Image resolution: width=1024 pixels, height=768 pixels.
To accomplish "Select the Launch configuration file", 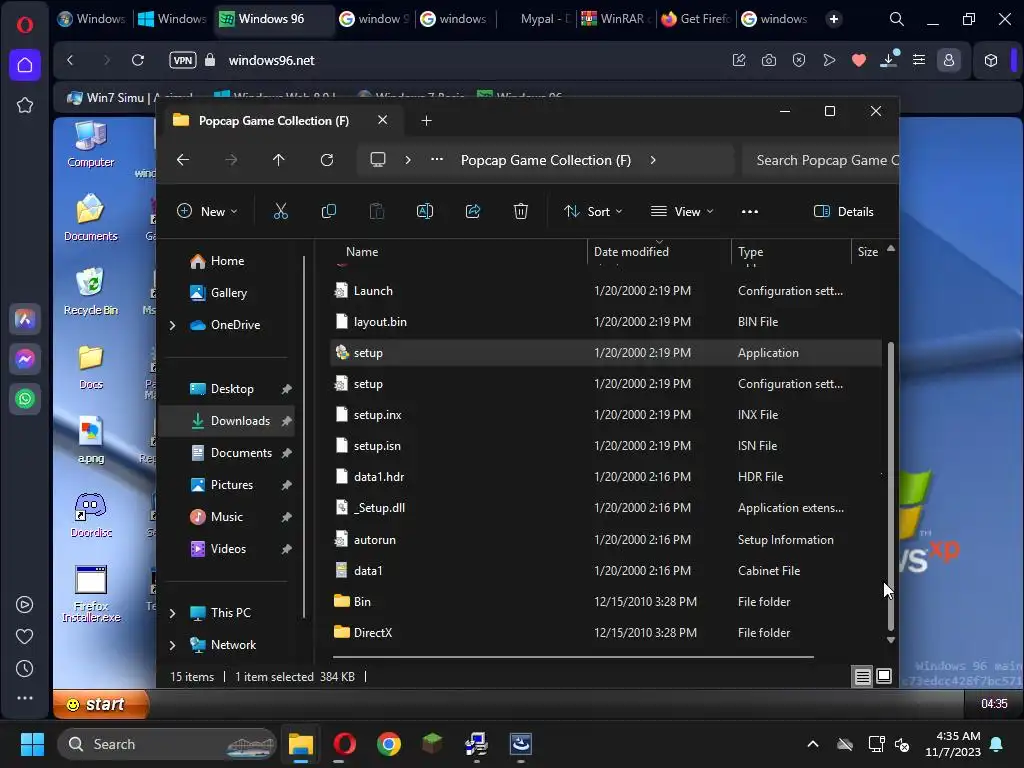I will click(606, 291).
